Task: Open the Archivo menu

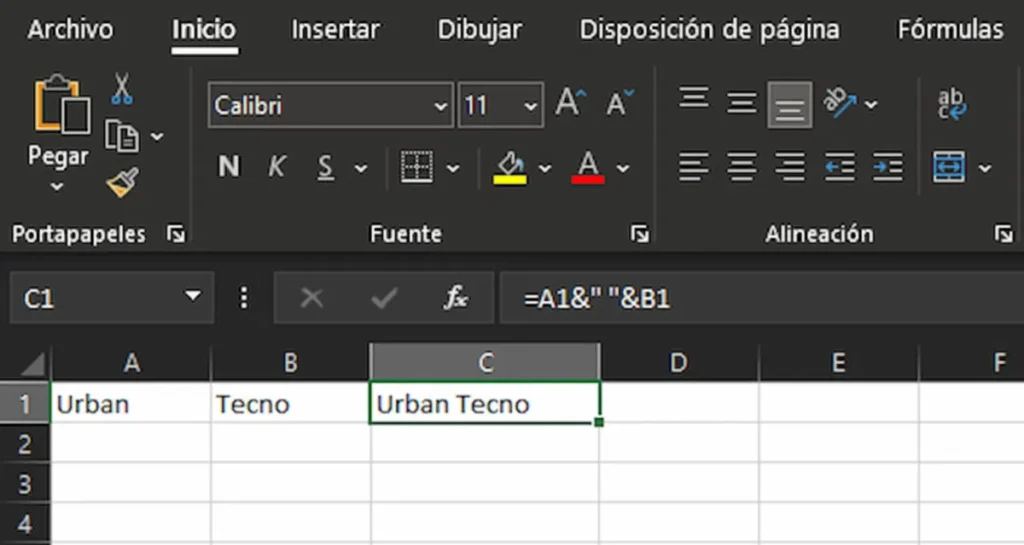Action: pyautogui.click(x=70, y=30)
